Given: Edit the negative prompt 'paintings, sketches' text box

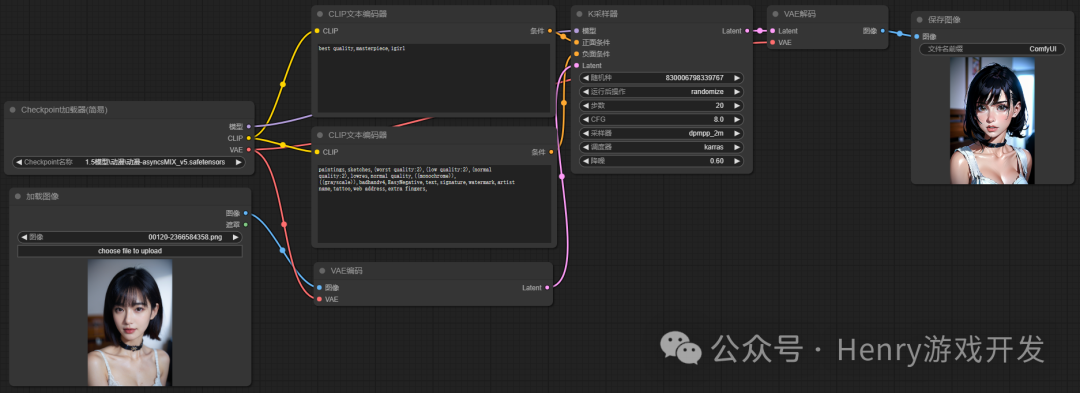Looking at the screenshot, I should coord(433,204).
